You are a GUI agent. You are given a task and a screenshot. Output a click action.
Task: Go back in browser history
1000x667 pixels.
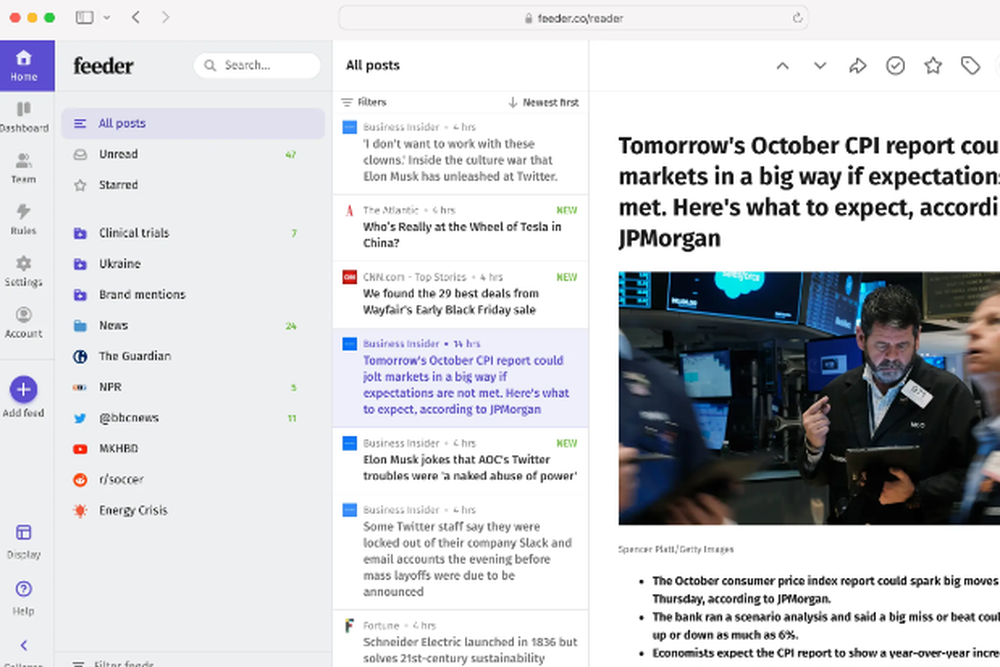tap(136, 17)
